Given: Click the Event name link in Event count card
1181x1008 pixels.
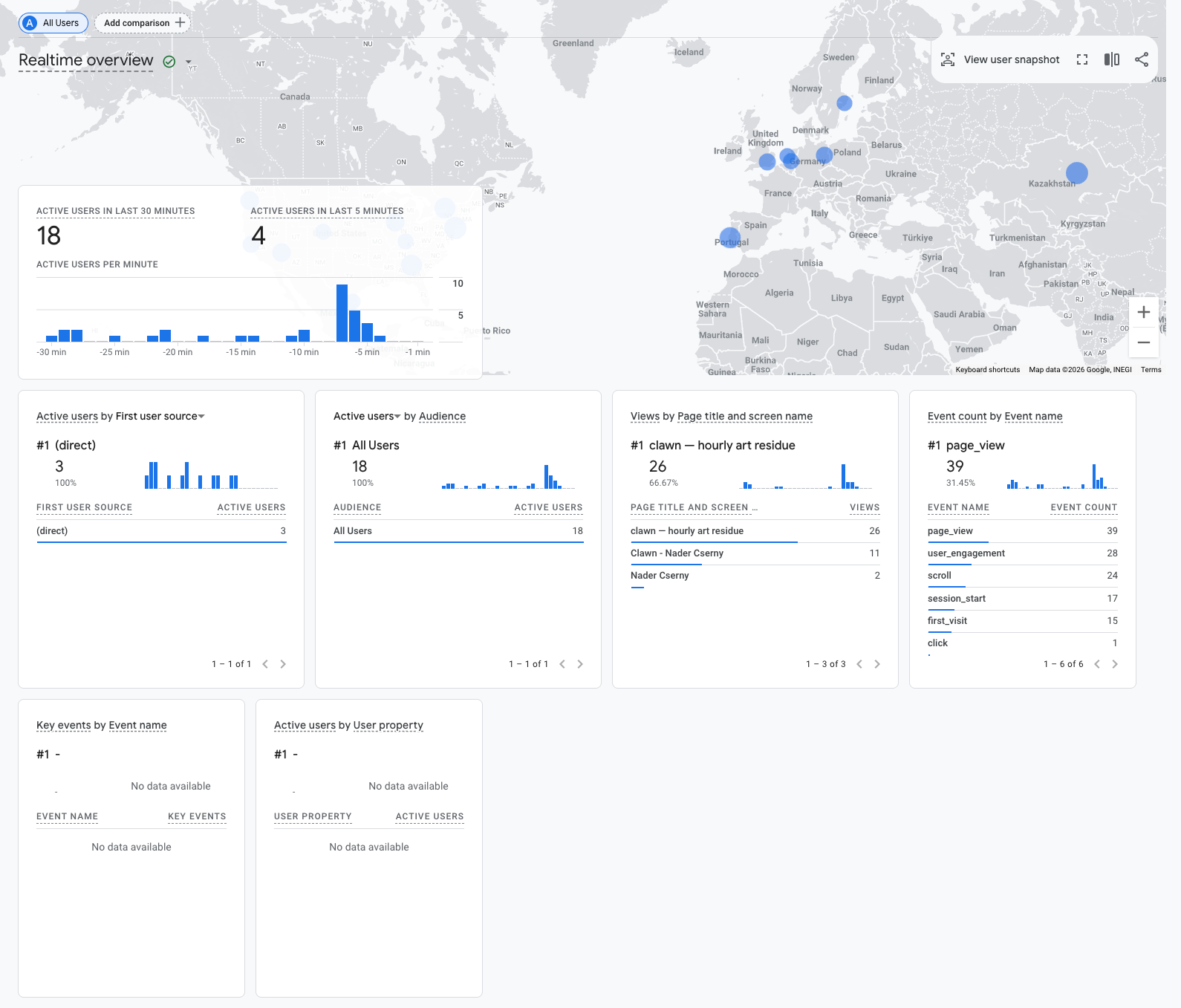Looking at the screenshot, I should click(1034, 416).
